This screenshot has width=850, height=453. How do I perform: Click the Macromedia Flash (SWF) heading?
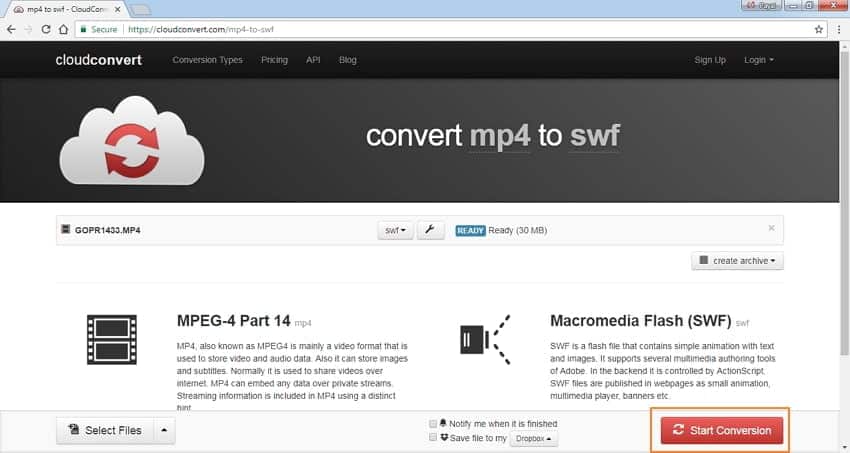[641, 321]
